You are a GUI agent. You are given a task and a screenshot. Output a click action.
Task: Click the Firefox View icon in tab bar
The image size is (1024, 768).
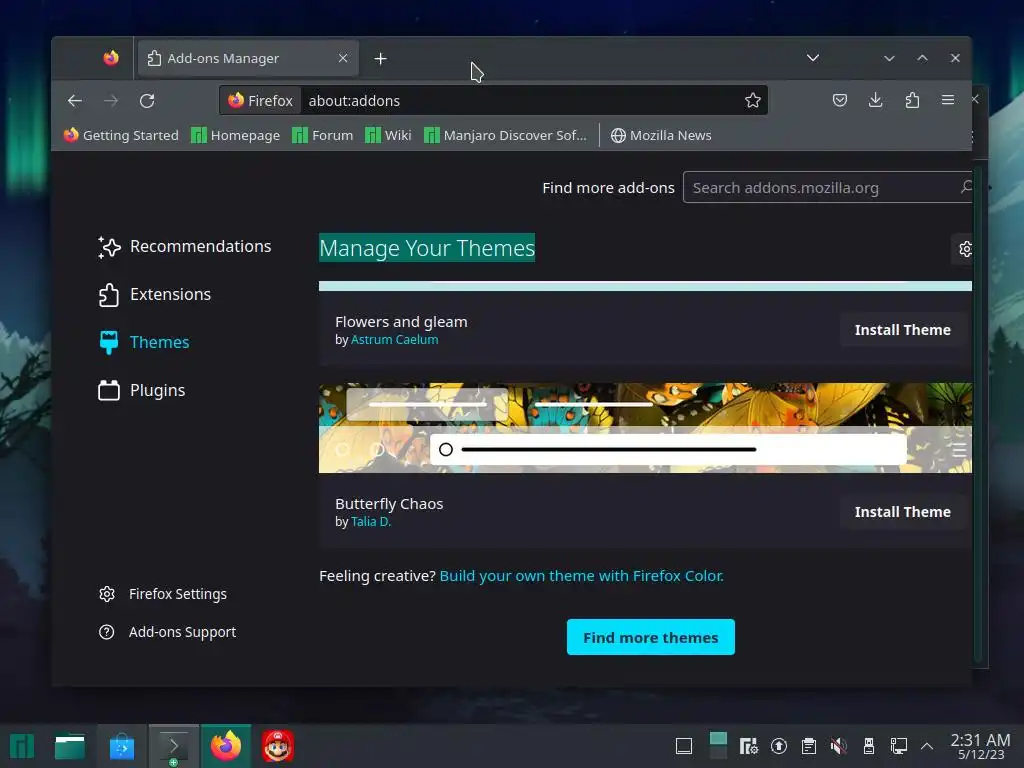click(x=111, y=58)
